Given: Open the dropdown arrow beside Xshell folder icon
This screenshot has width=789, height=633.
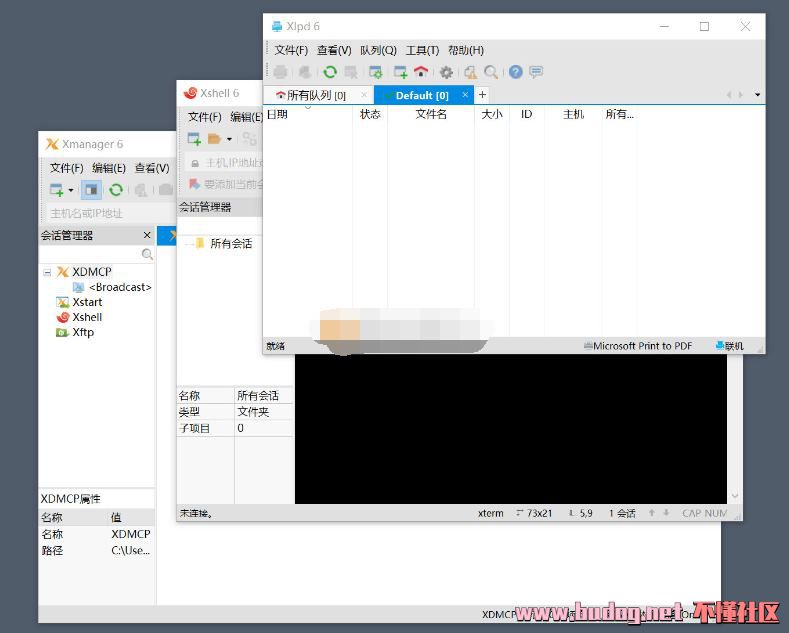Looking at the screenshot, I should pos(229,139).
